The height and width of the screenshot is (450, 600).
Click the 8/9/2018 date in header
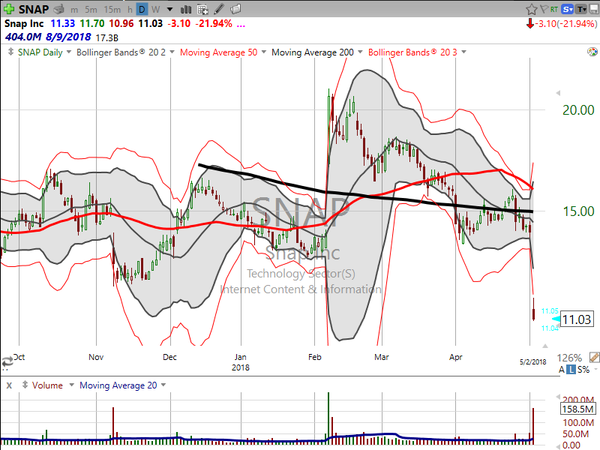tap(68, 37)
